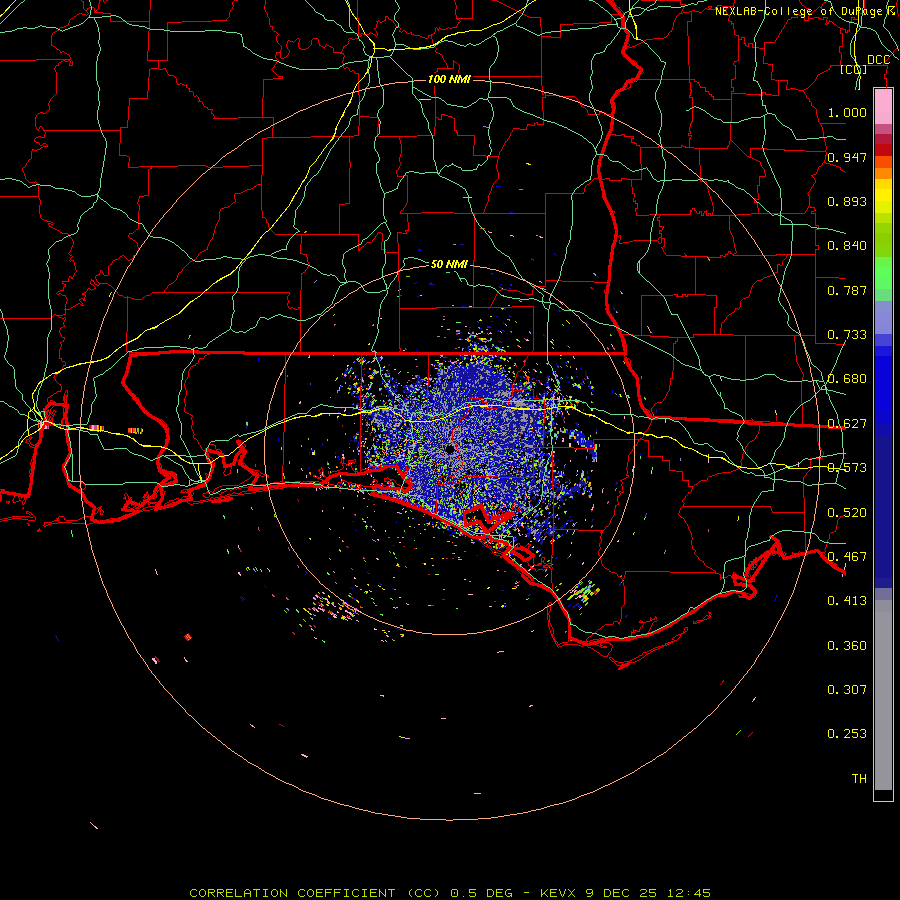Select the 0.253 legend value
900x900 pixels.
coord(847,734)
